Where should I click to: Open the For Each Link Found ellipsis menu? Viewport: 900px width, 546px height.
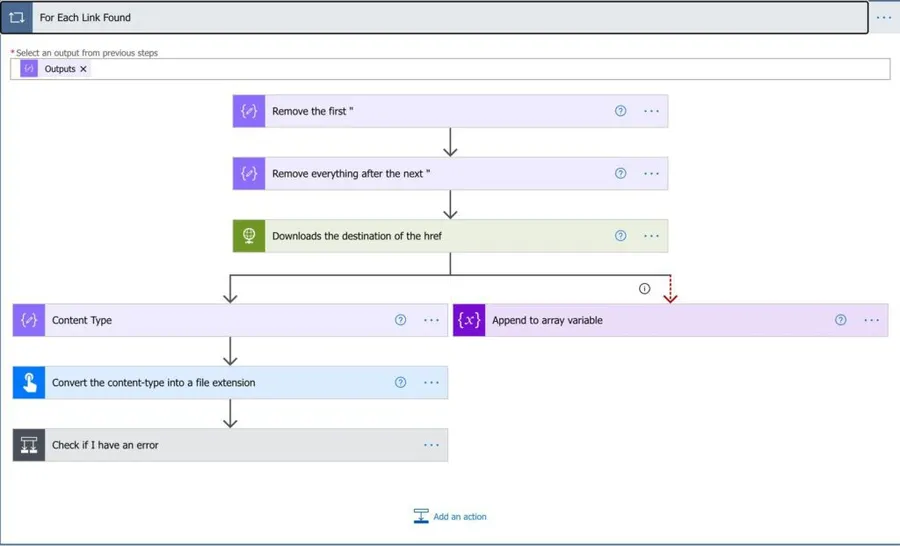click(883, 18)
